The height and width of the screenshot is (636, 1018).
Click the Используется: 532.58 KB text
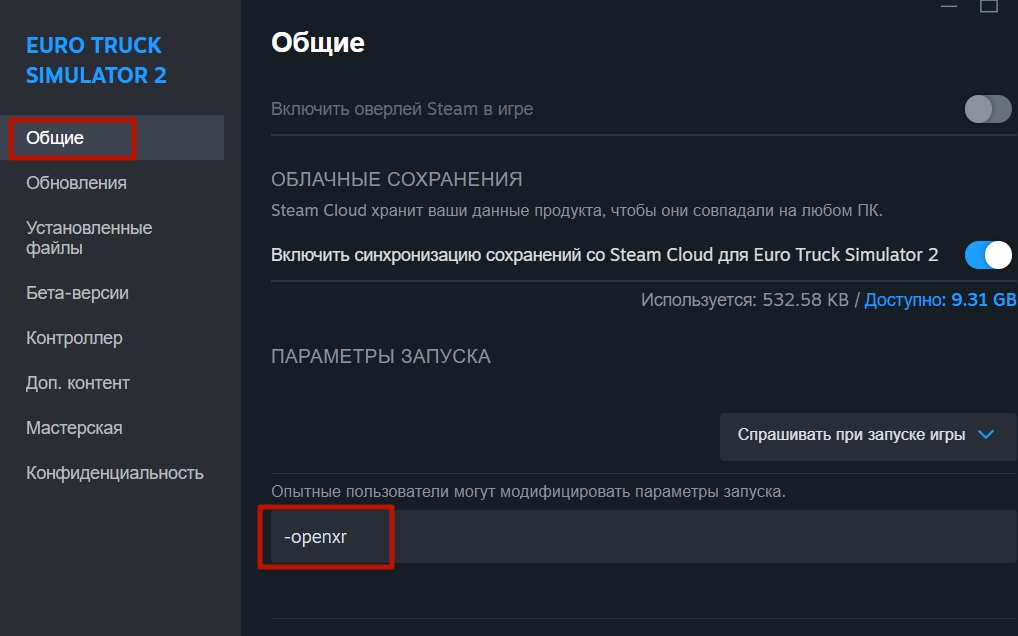point(745,300)
